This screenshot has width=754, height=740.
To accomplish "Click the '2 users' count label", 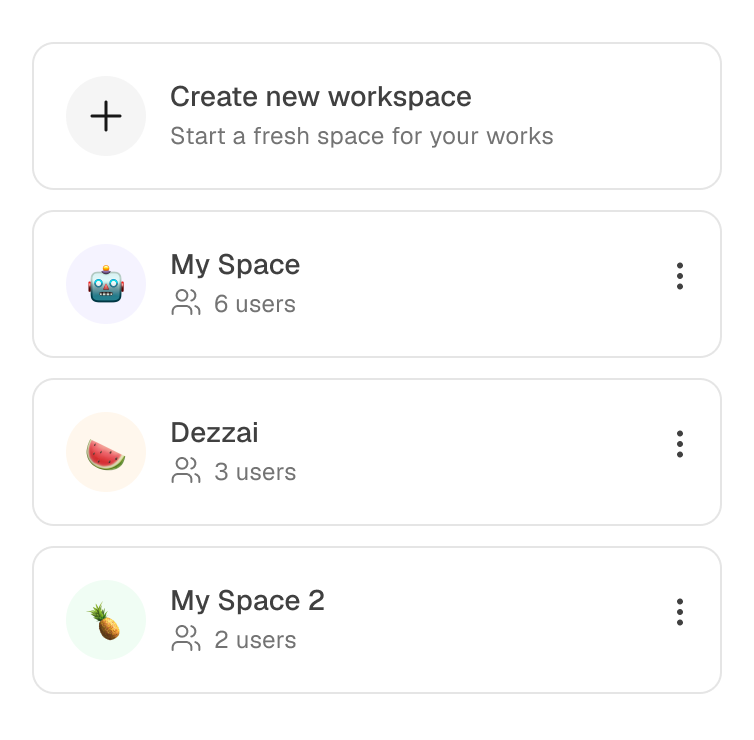I will pos(255,640).
